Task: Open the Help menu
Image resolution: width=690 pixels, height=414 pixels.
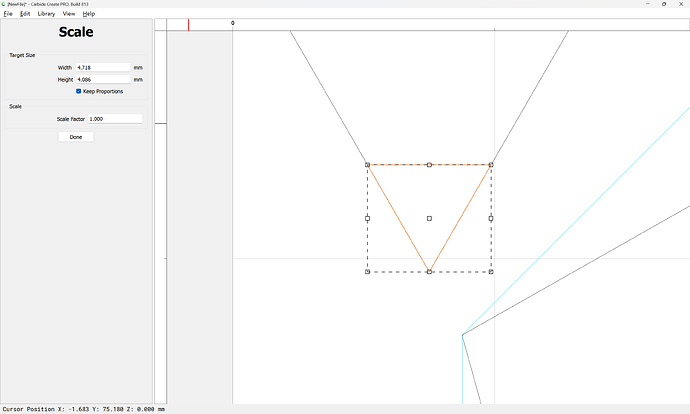Action: click(x=89, y=14)
